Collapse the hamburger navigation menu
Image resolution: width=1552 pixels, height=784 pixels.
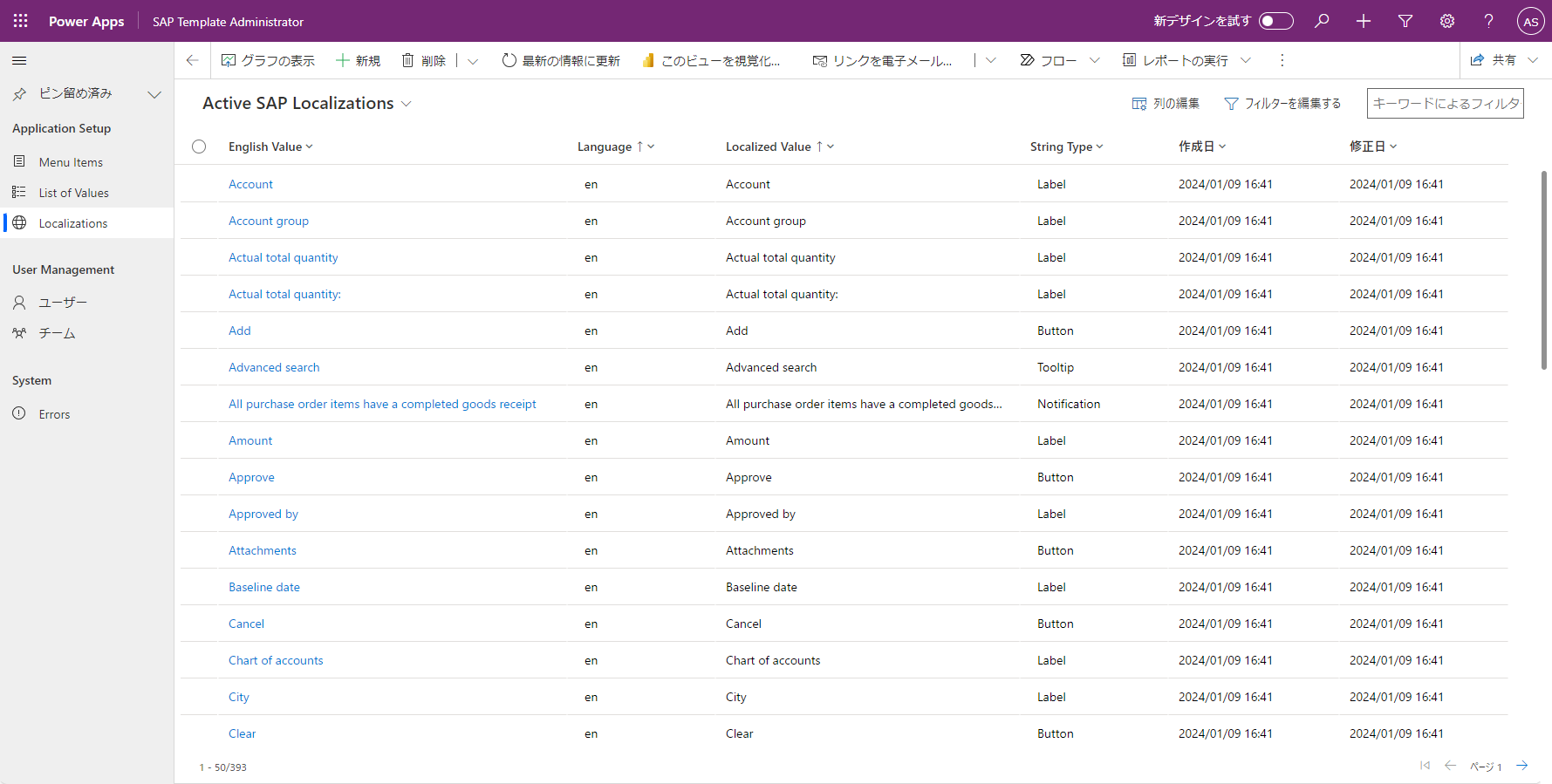coord(19,60)
